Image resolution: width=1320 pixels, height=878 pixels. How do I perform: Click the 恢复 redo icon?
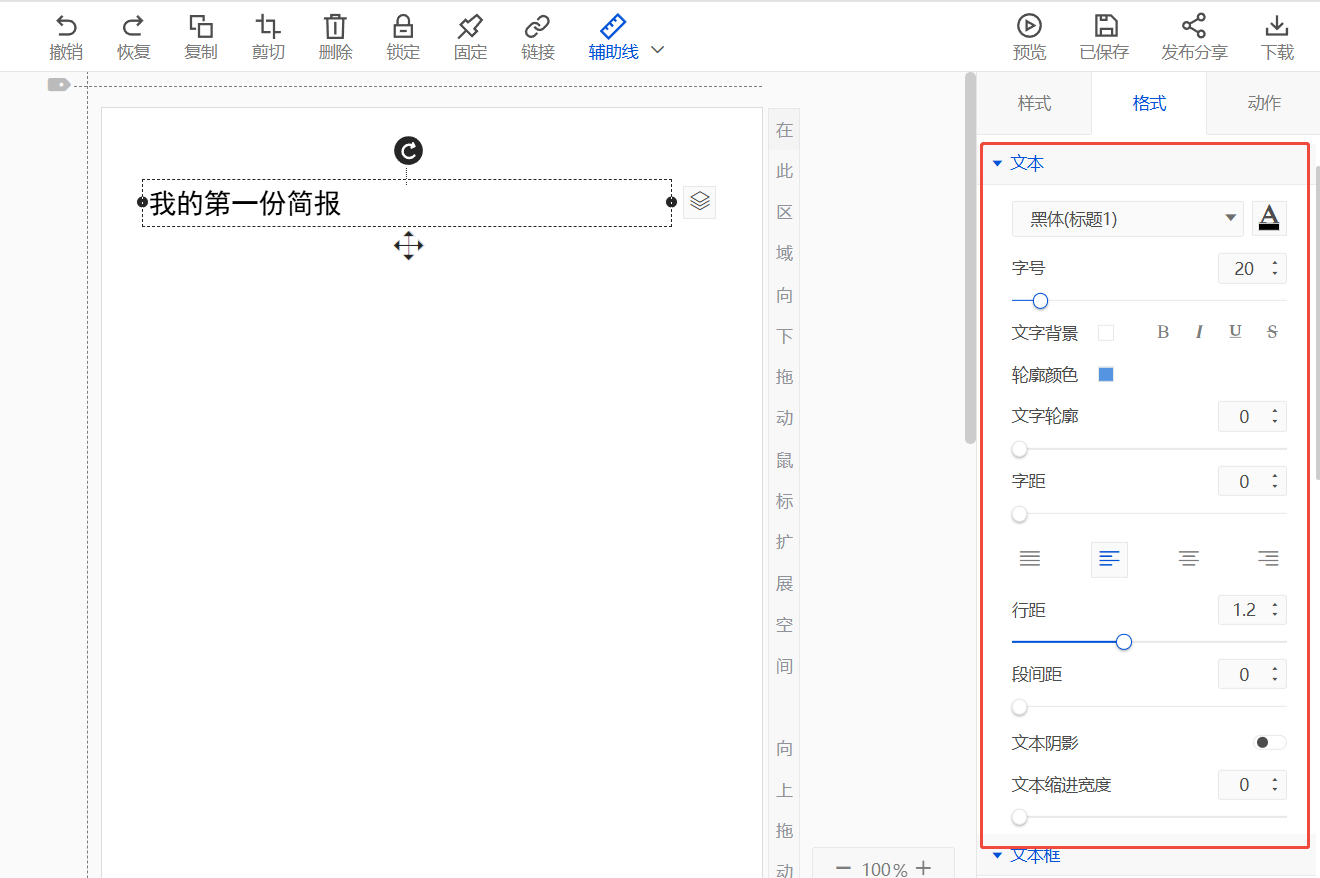click(133, 27)
